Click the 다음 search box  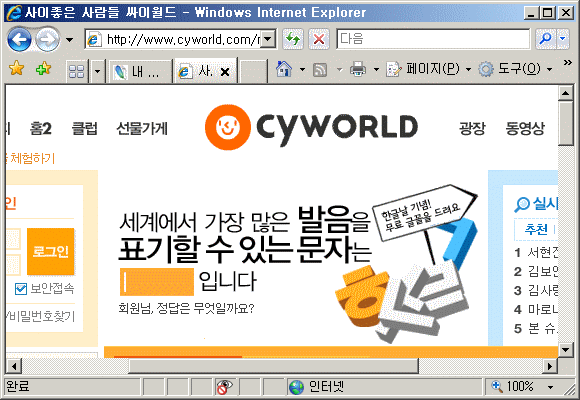pos(433,39)
